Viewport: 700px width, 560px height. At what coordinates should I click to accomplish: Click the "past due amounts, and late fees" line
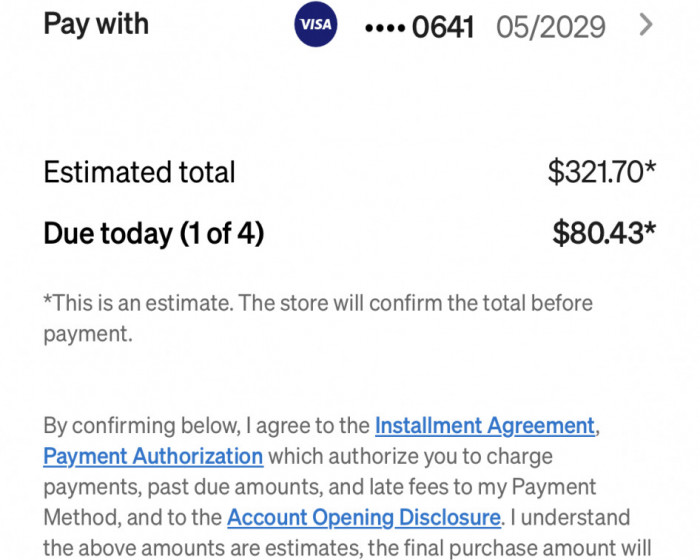pos(320,487)
